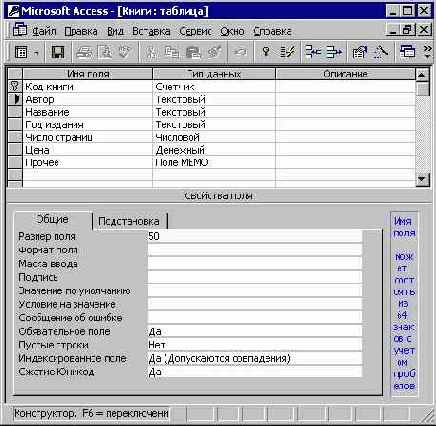The height and width of the screenshot is (426, 436).
Task: Click the Сообщение об ошибке field
Action: click(255, 318)
